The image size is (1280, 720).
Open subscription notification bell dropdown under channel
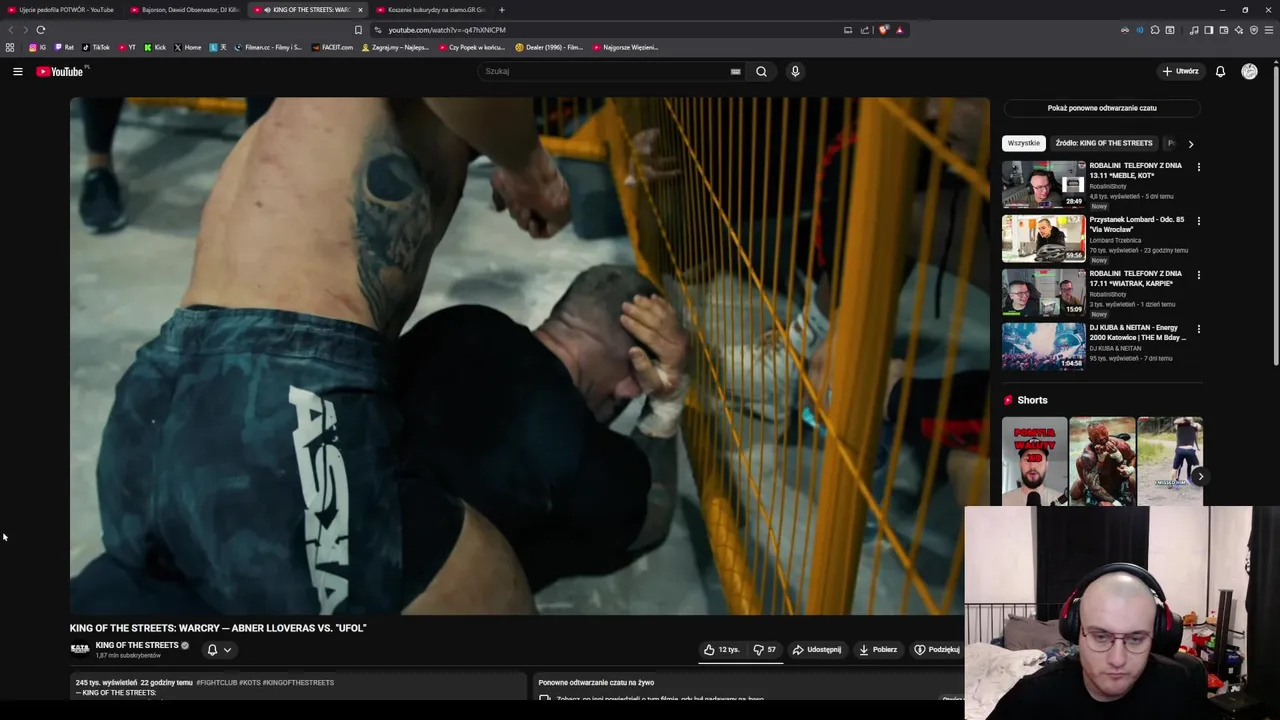(x=218, y=650)
